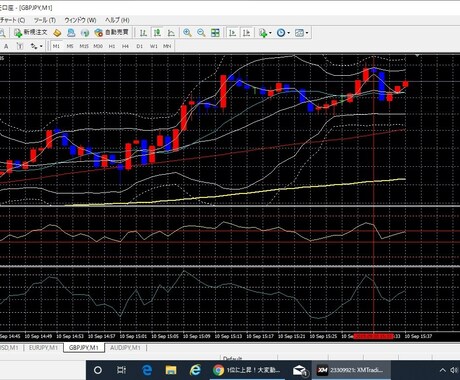Image resolution: width=460 pixels, height=380 pixels.
Task: Toggle auto scroll chart icon
Action: tap(233, 33)
